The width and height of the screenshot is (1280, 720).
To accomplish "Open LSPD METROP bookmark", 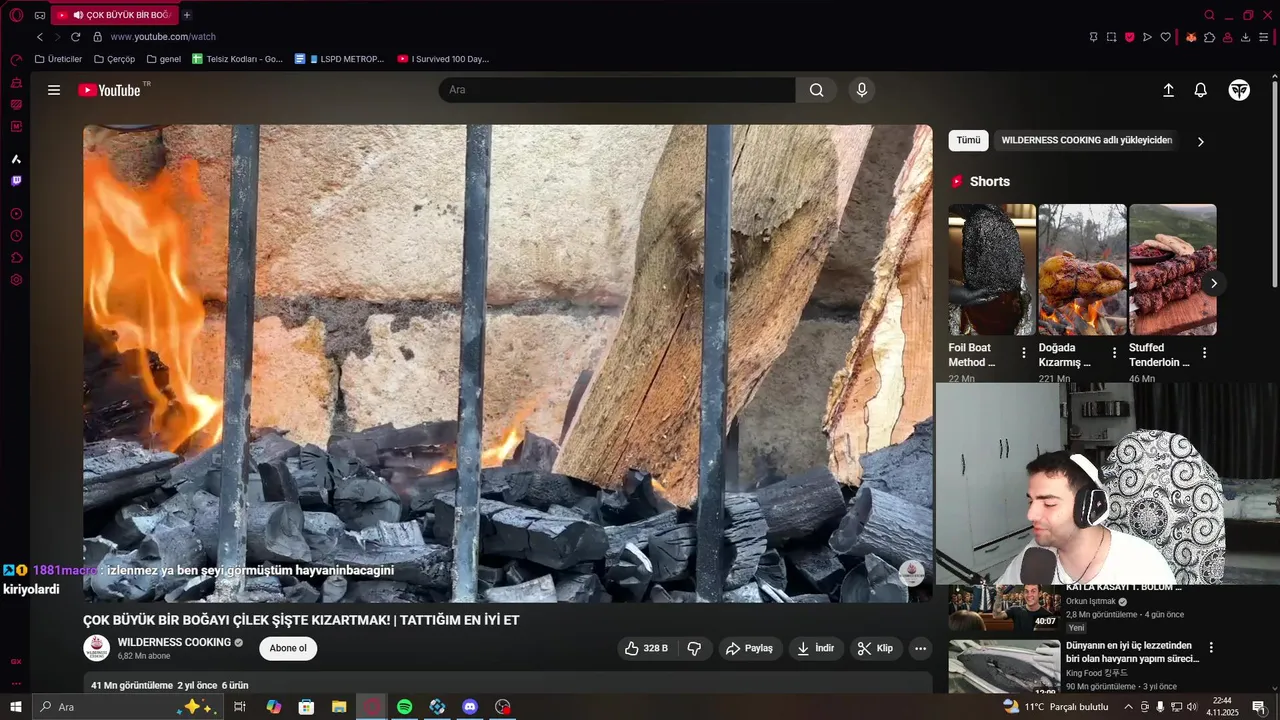I will (x=339, y=59).
